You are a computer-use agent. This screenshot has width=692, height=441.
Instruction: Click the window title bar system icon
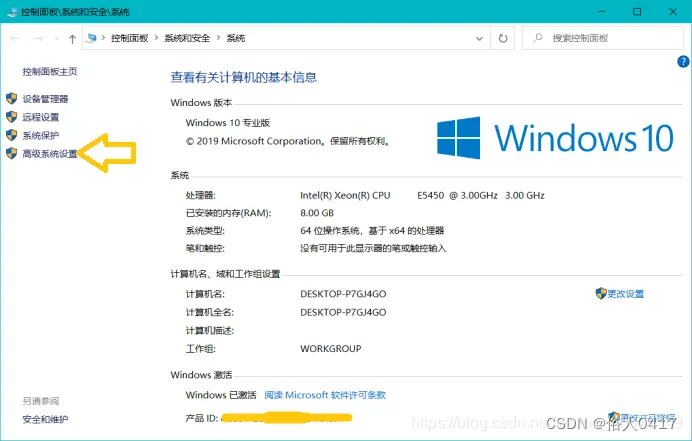(x=12, y=11)
